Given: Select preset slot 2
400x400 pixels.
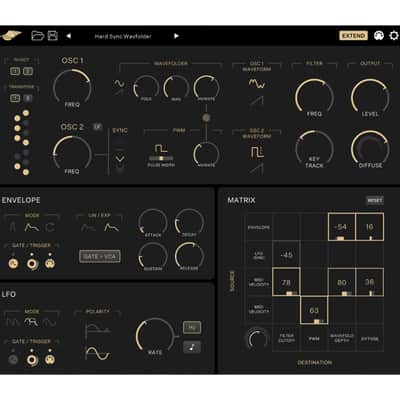Looking at the screenshot, I should point(28,71).
